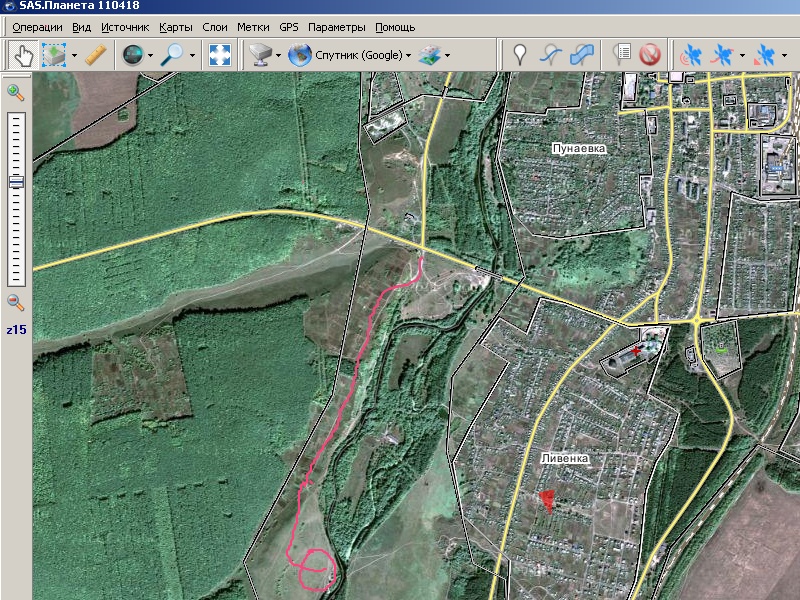Expand the Спутник (Google) map source dropdown

pyautogui.click(x=409, y=55)
